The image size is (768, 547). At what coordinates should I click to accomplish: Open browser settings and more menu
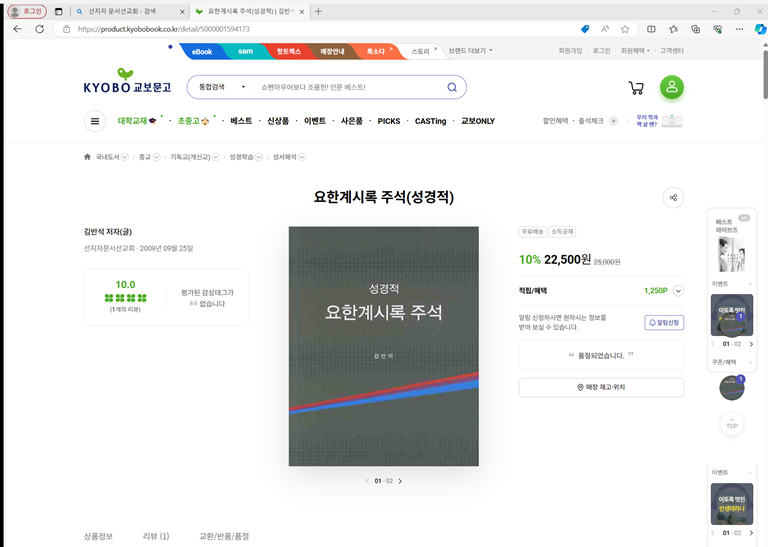click(x=739, y=29)
